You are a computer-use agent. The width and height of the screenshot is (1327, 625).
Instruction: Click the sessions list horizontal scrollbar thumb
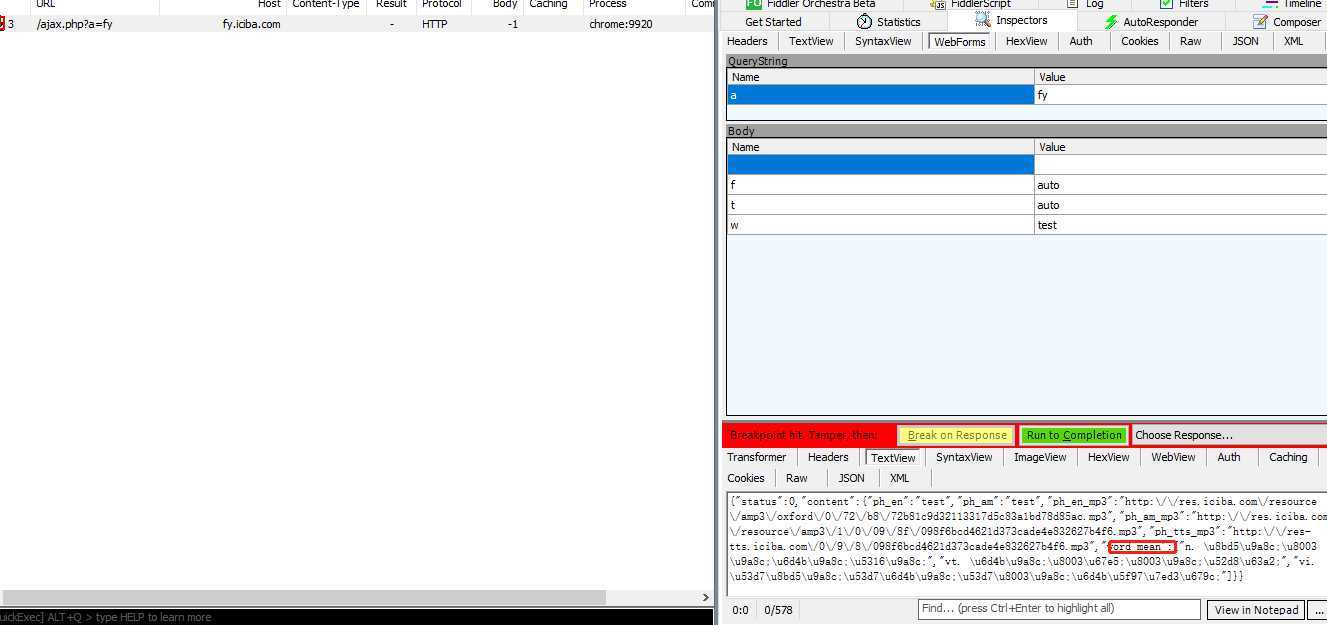303,597
